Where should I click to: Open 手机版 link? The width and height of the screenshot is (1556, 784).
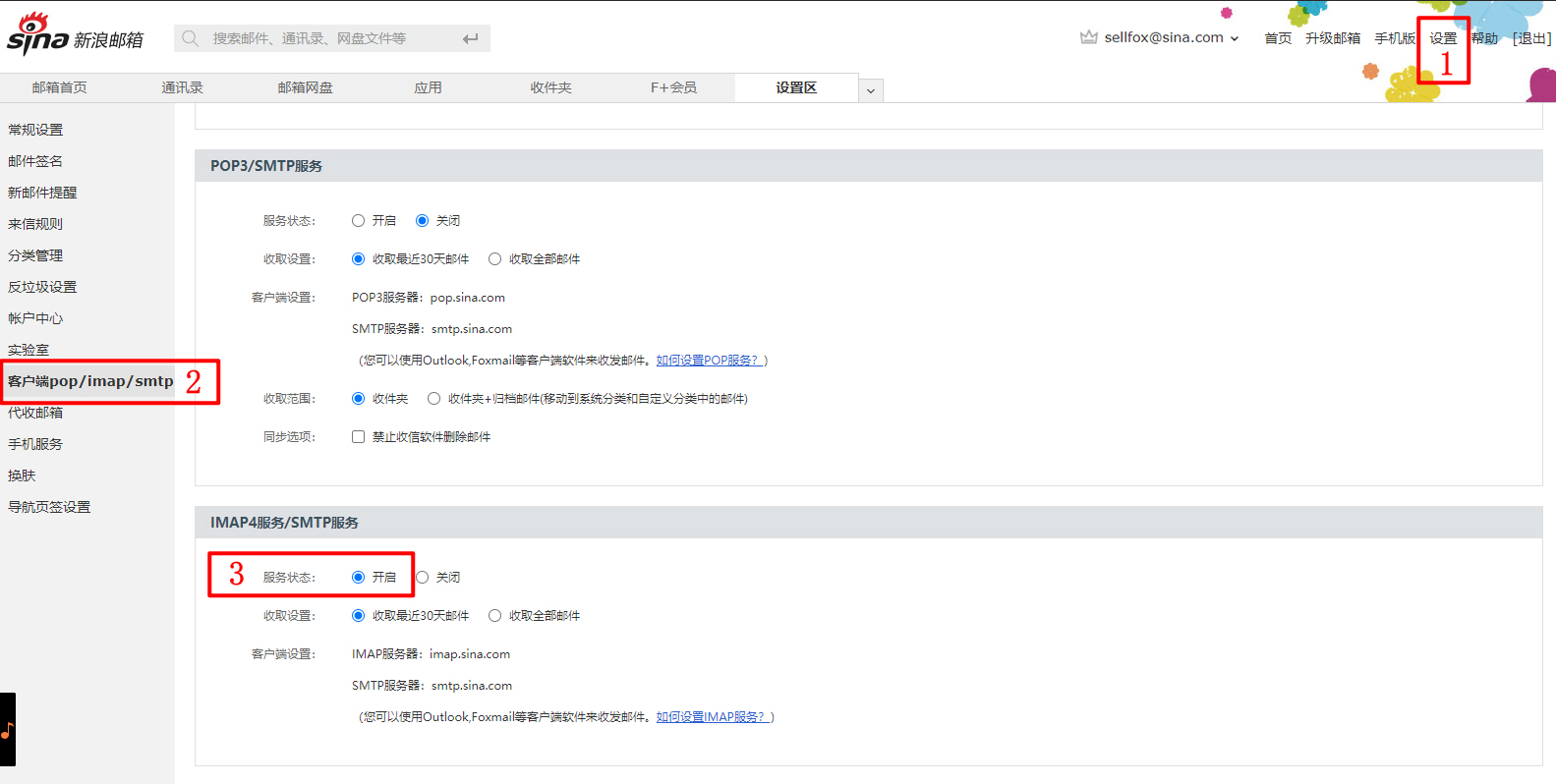[1395, 38]
